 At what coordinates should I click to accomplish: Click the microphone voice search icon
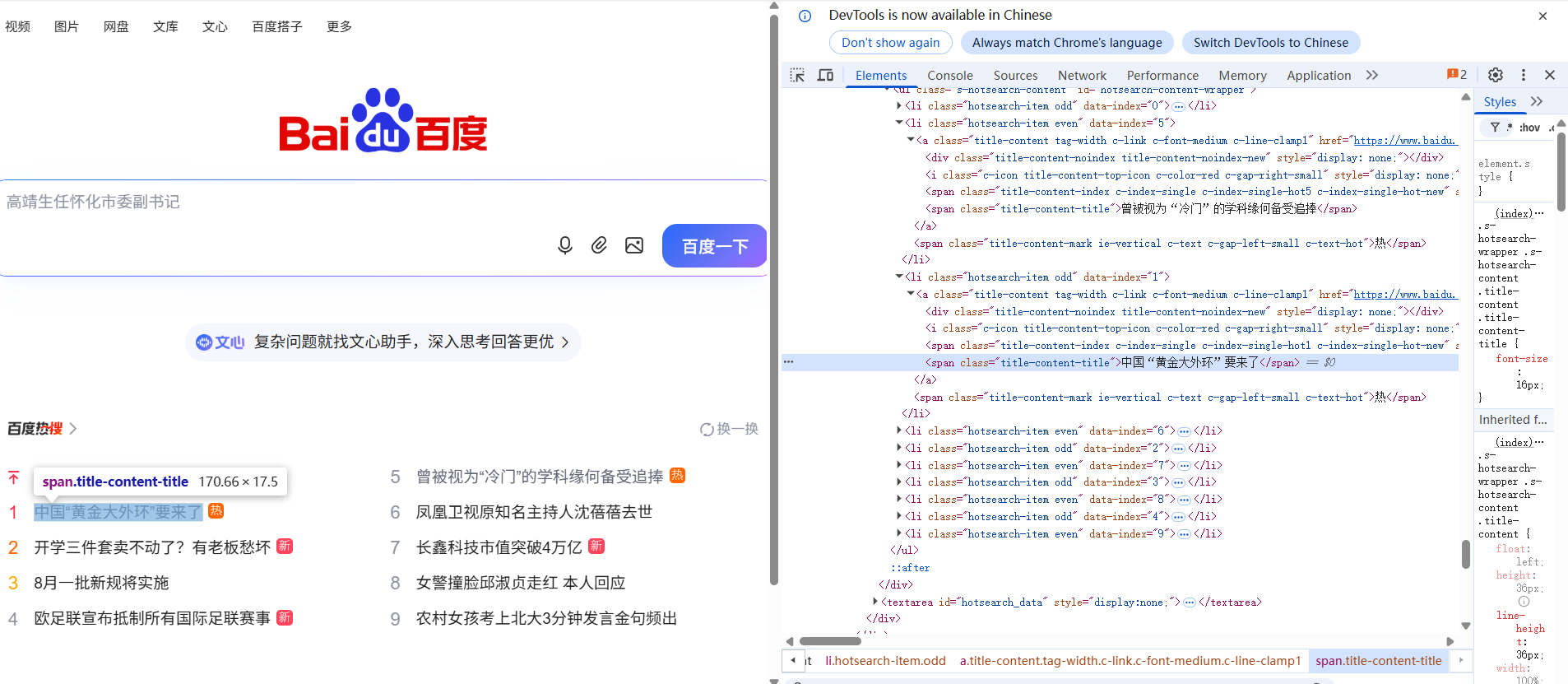[565, 245]
